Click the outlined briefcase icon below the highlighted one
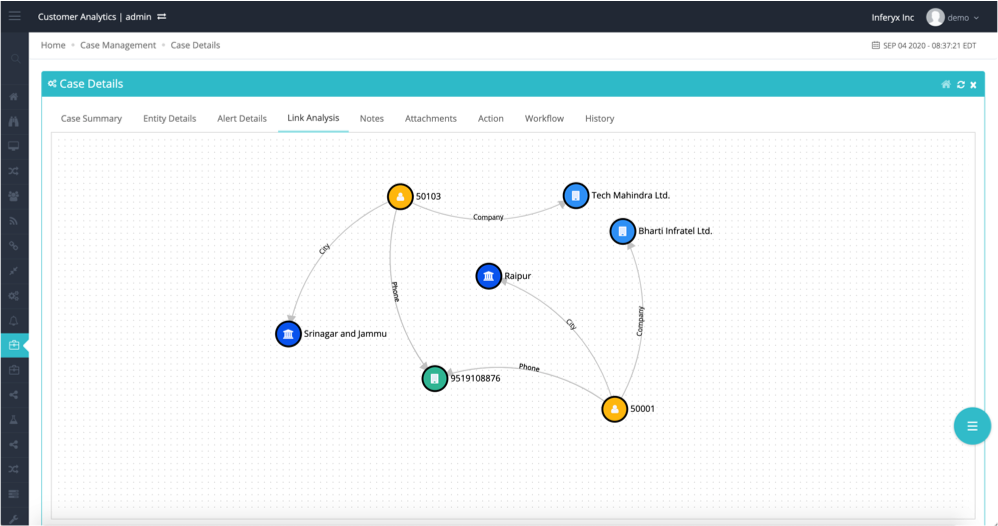Screen dimensions: 998x526 14,370
